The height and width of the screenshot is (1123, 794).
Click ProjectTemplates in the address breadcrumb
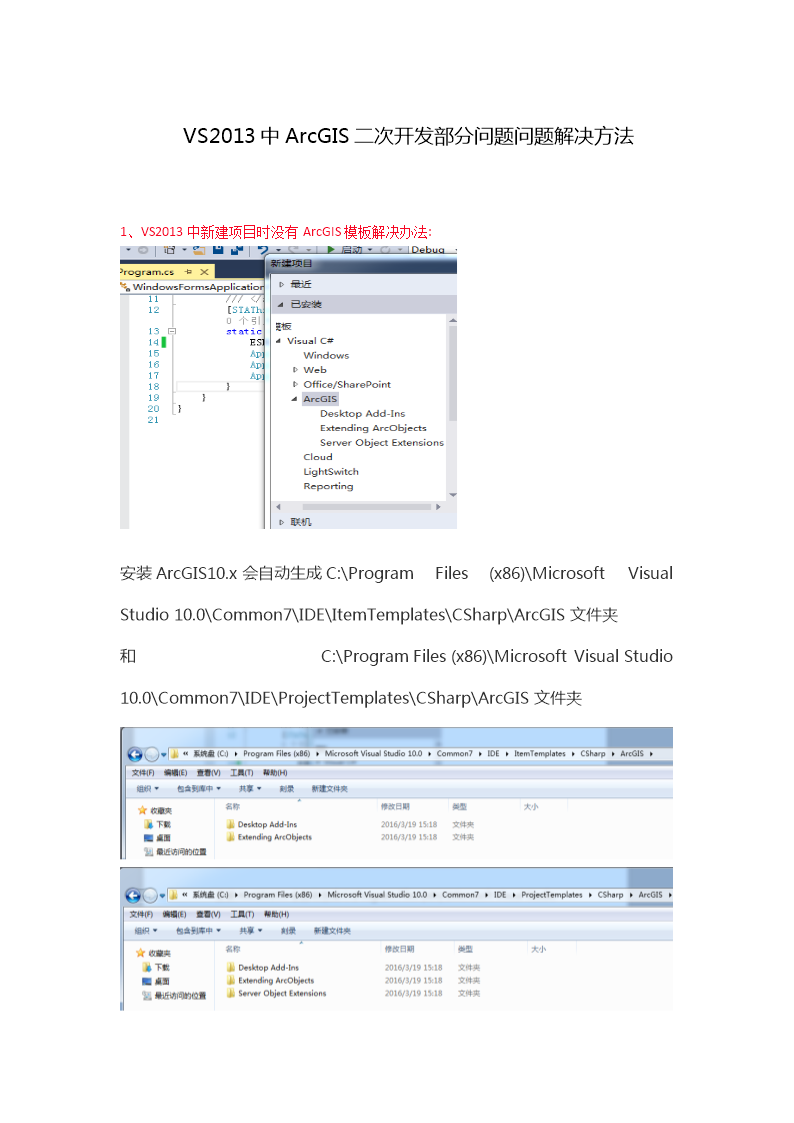tap(551, 895)
